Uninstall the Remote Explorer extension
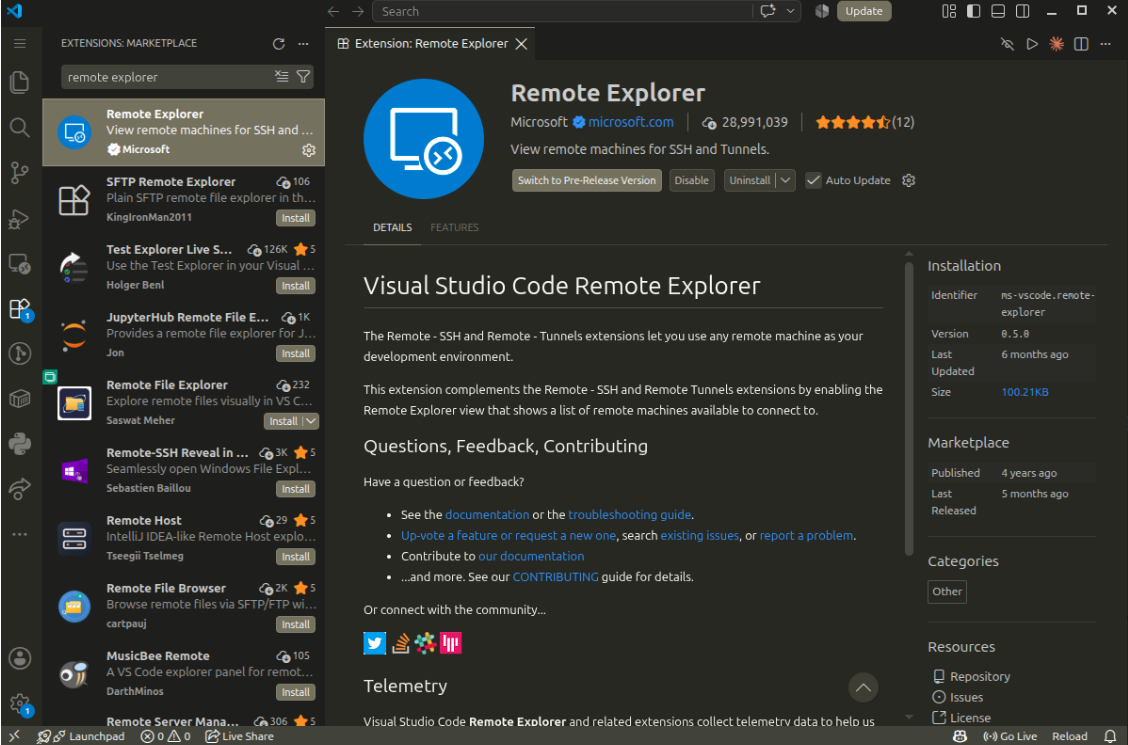The image size is (1128, 745). (x=750, y=180)
